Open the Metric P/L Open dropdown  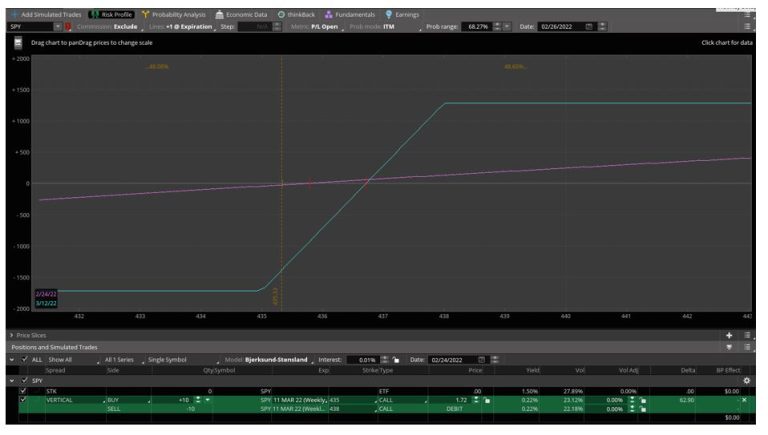(x=316, y=26)
